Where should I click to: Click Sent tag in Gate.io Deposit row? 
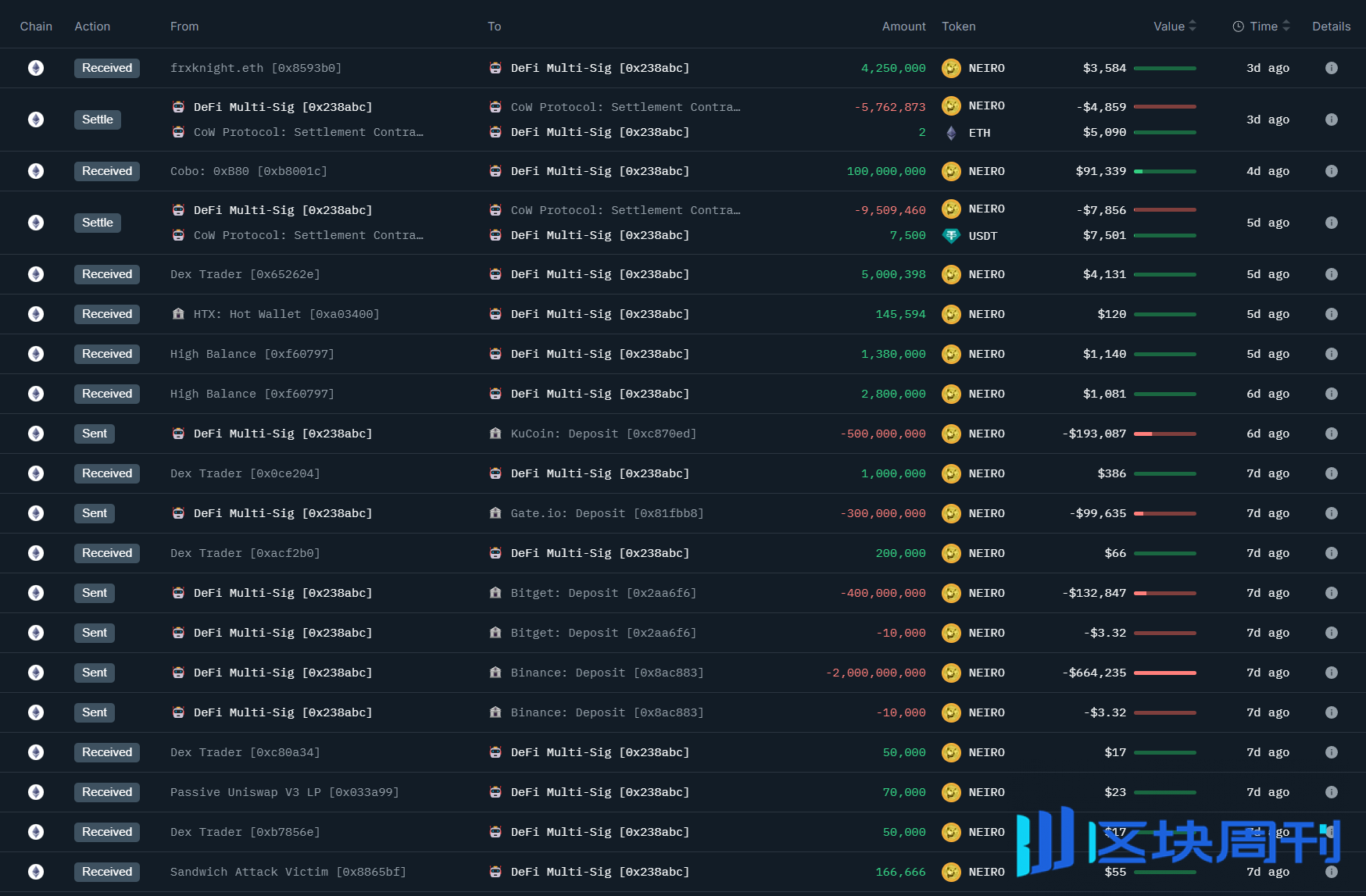pos(95,513)
